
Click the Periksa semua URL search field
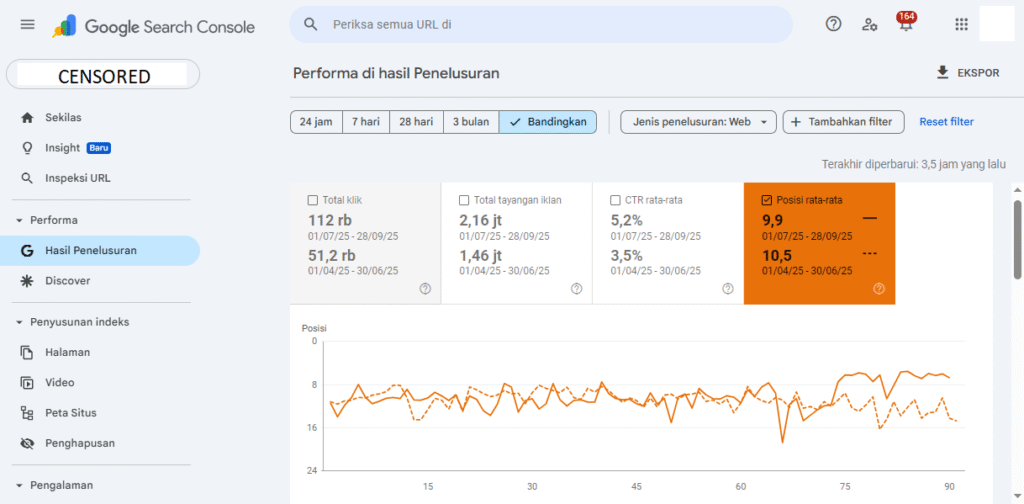click(x=540, y=25)
